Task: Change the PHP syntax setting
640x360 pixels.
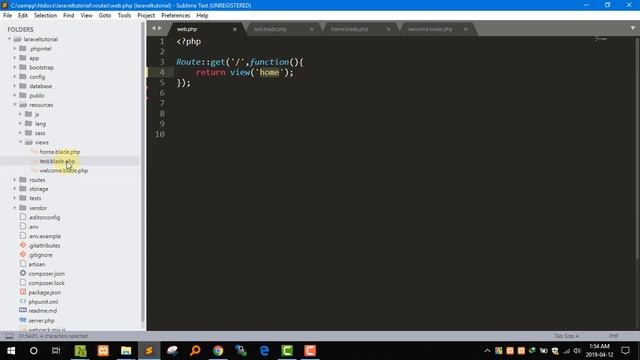Action: (x=613, y=336)
